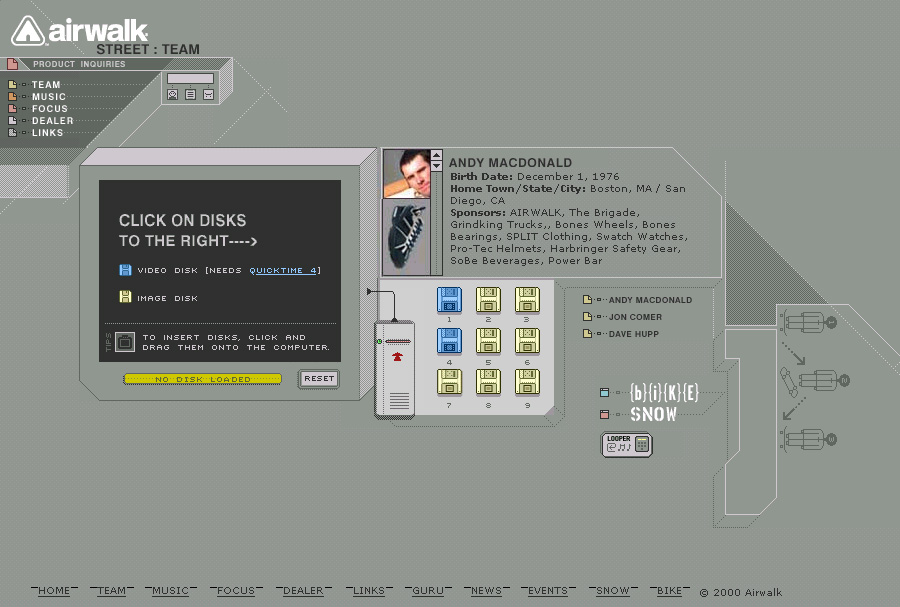Click the TEAM footer link
The image size is (900, 607).
pyautogui.click(x=111, y=590)
